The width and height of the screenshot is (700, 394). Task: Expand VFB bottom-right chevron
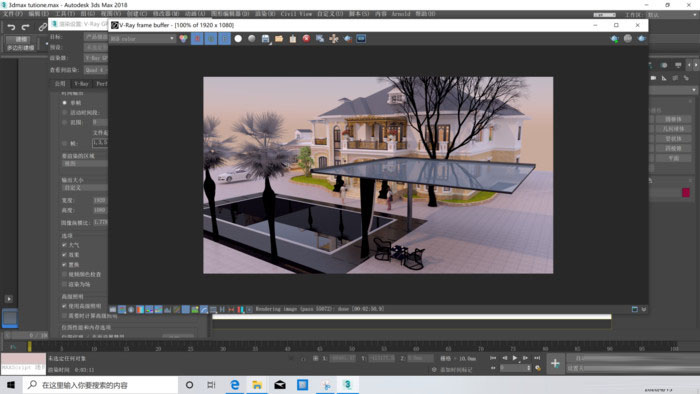644,309
